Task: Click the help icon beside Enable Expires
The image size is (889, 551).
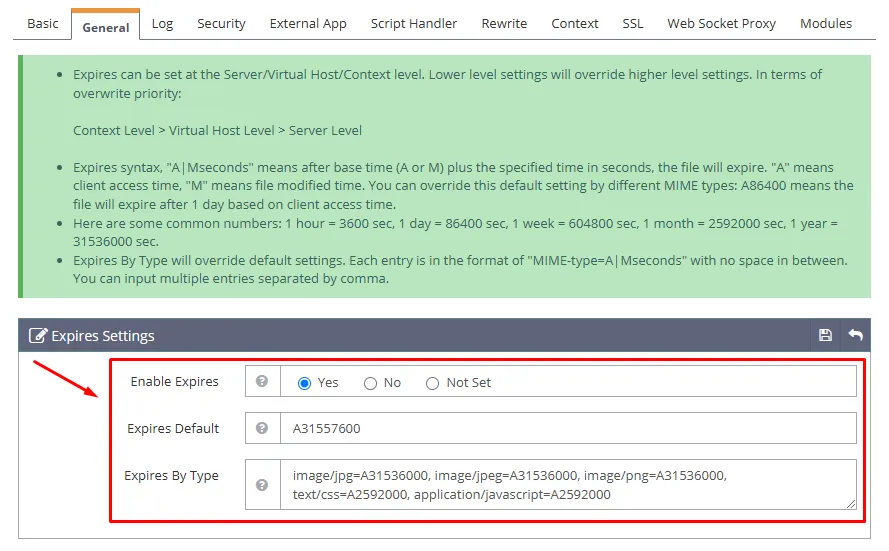Action: point(262,381)
